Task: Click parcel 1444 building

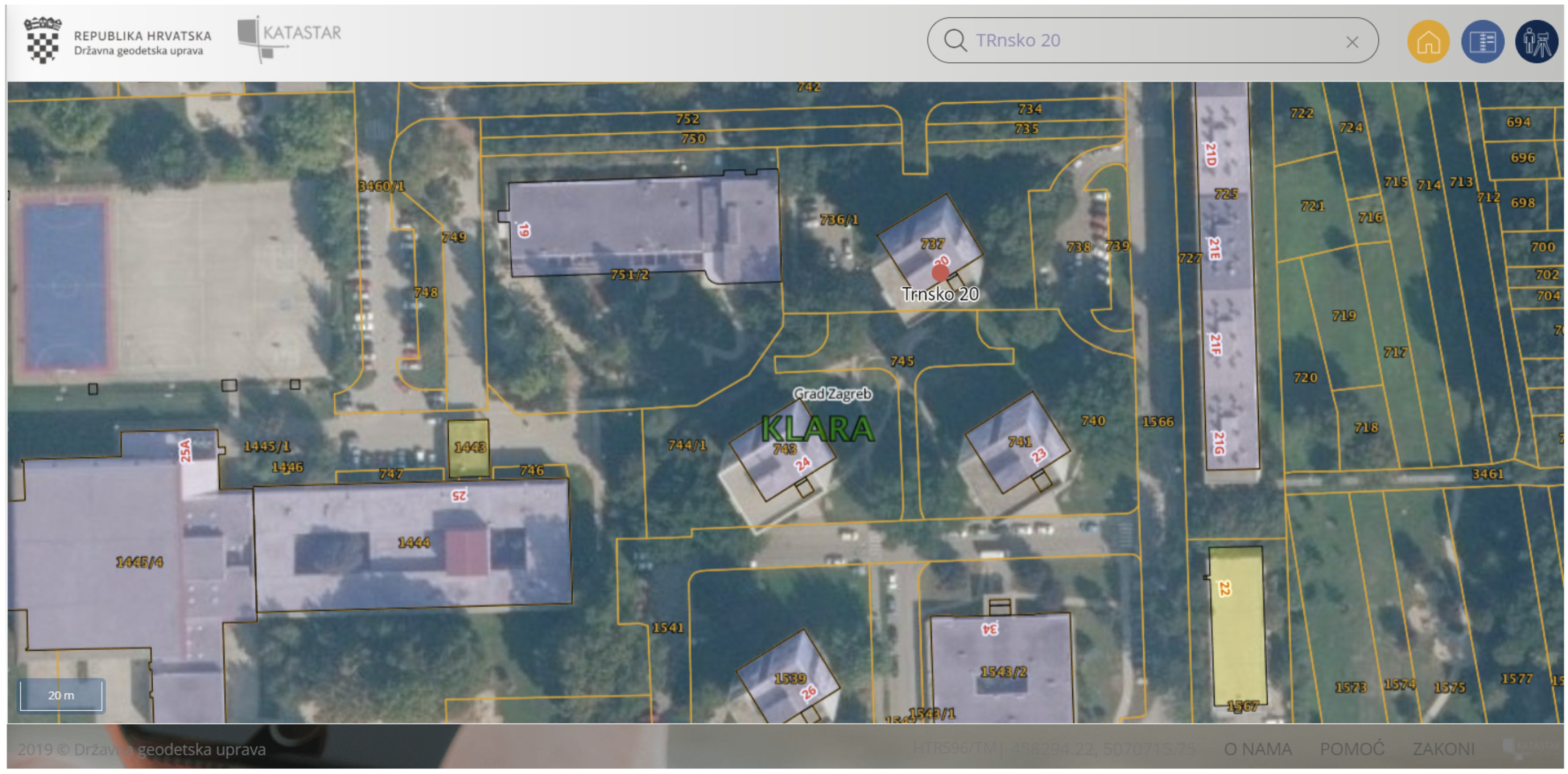Action: 413,543
